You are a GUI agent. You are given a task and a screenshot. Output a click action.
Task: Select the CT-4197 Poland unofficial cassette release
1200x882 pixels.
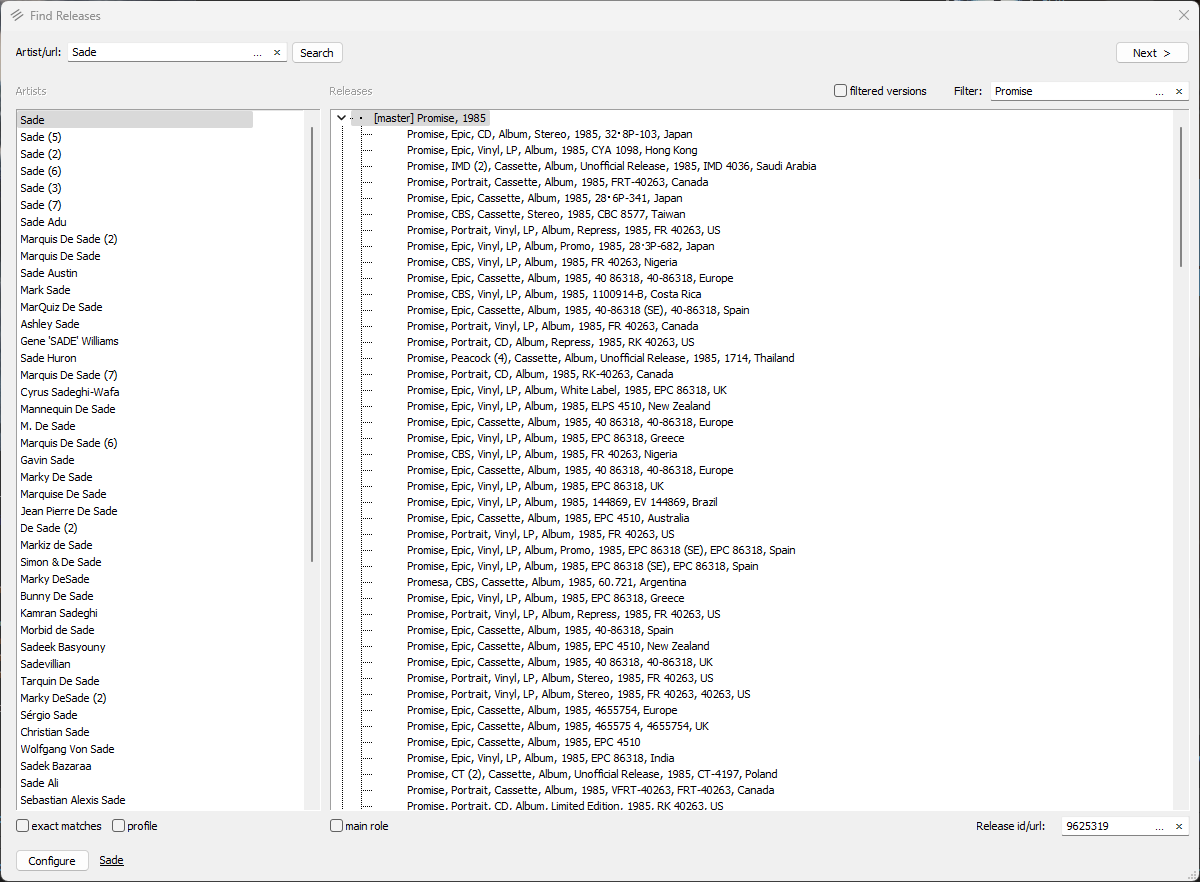(592, 774)
